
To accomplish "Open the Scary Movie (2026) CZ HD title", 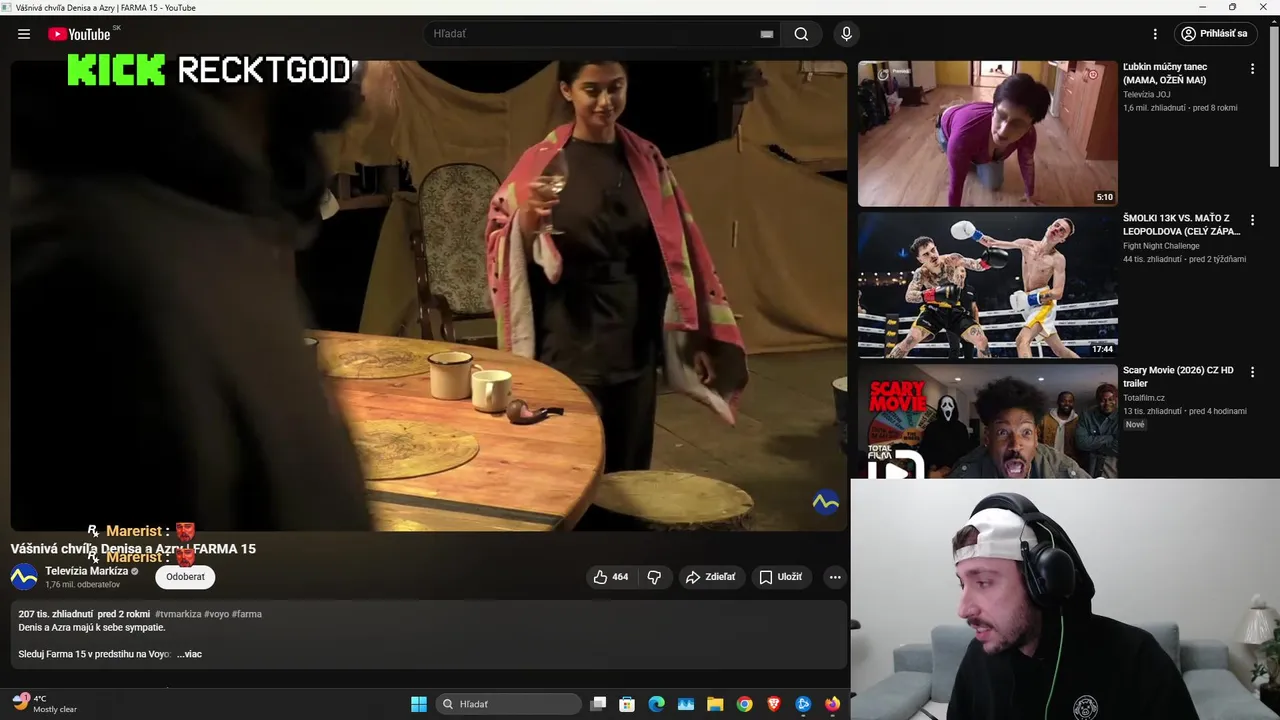I will [x=1178, y=377].
